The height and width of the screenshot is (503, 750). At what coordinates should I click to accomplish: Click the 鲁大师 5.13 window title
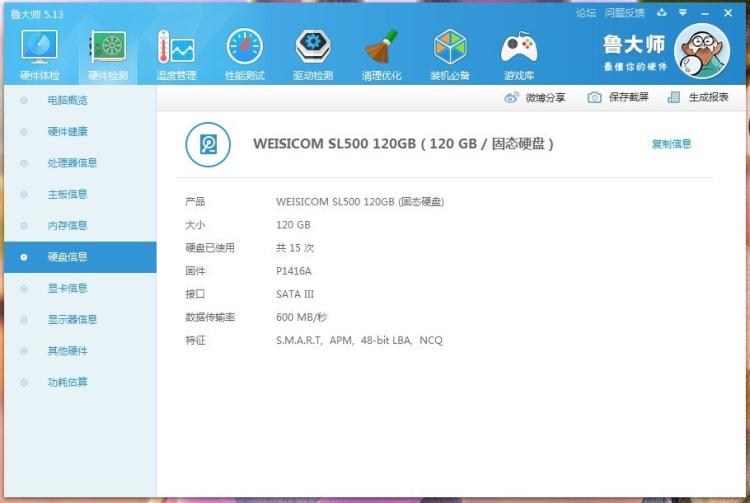tap(37, 14)
